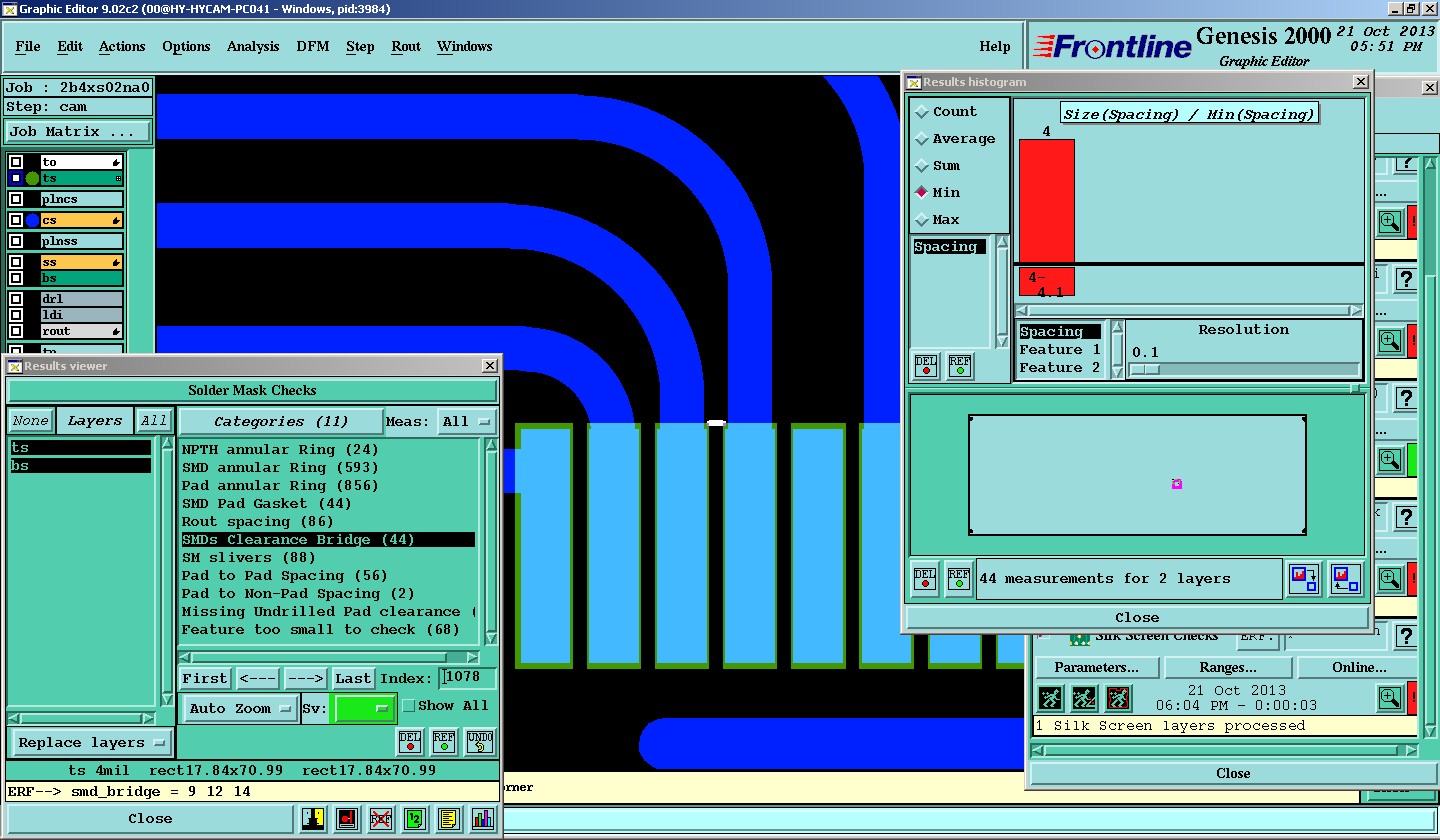Open the File menu
This screenshot has height=840, width=1440.
(28, 46)
